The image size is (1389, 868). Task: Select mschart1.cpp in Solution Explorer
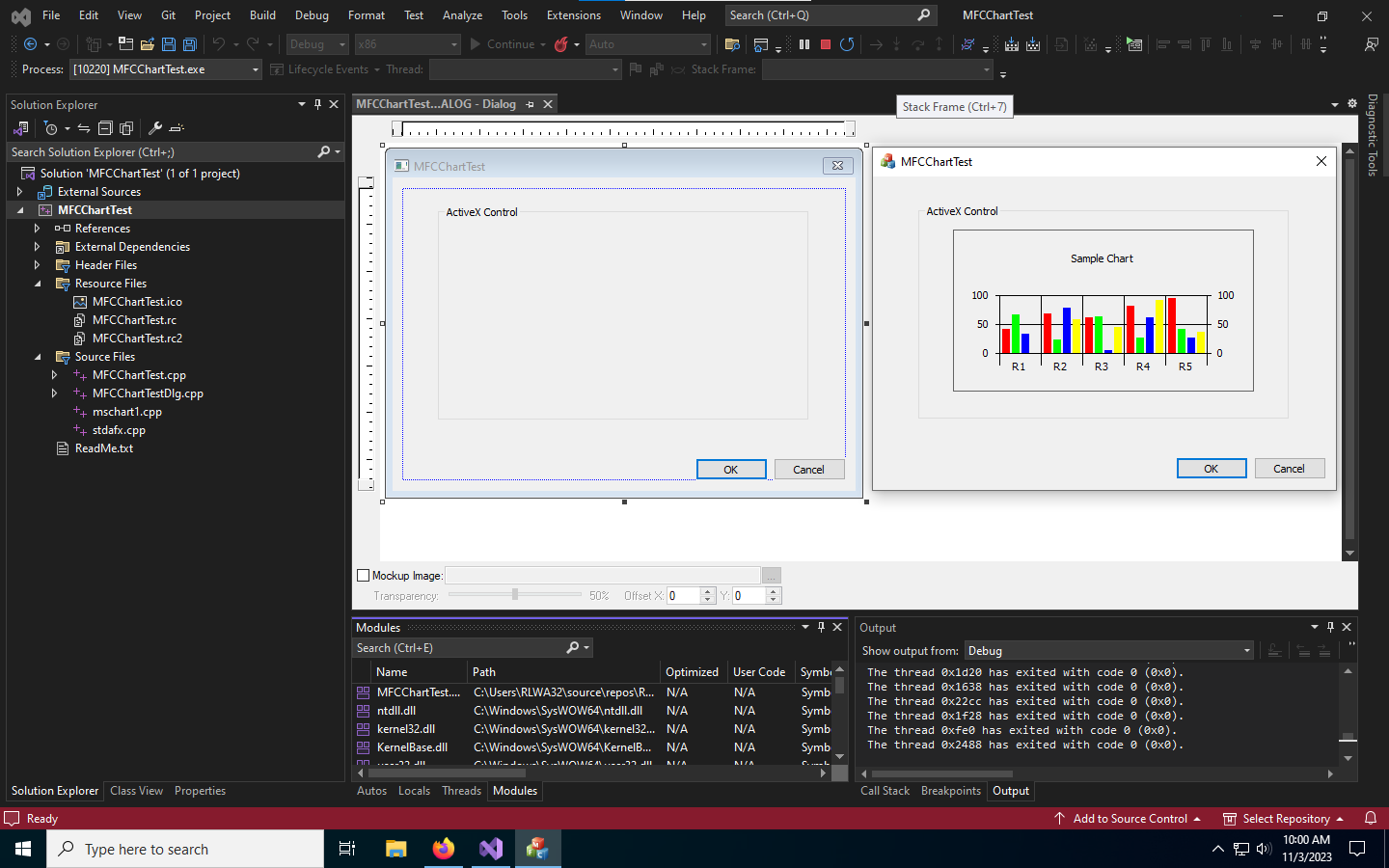(x=127, y=412)
